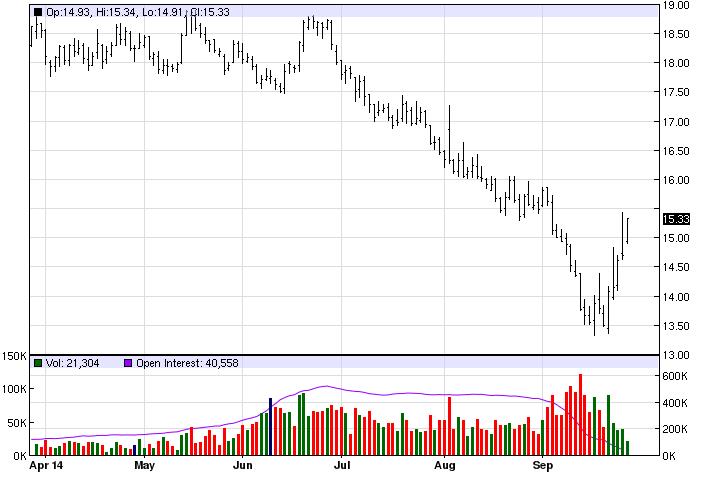The height and width of the screenshot is (482, 708).
Task: Click the 200K open interest axis label
Action: coord(675,429)
